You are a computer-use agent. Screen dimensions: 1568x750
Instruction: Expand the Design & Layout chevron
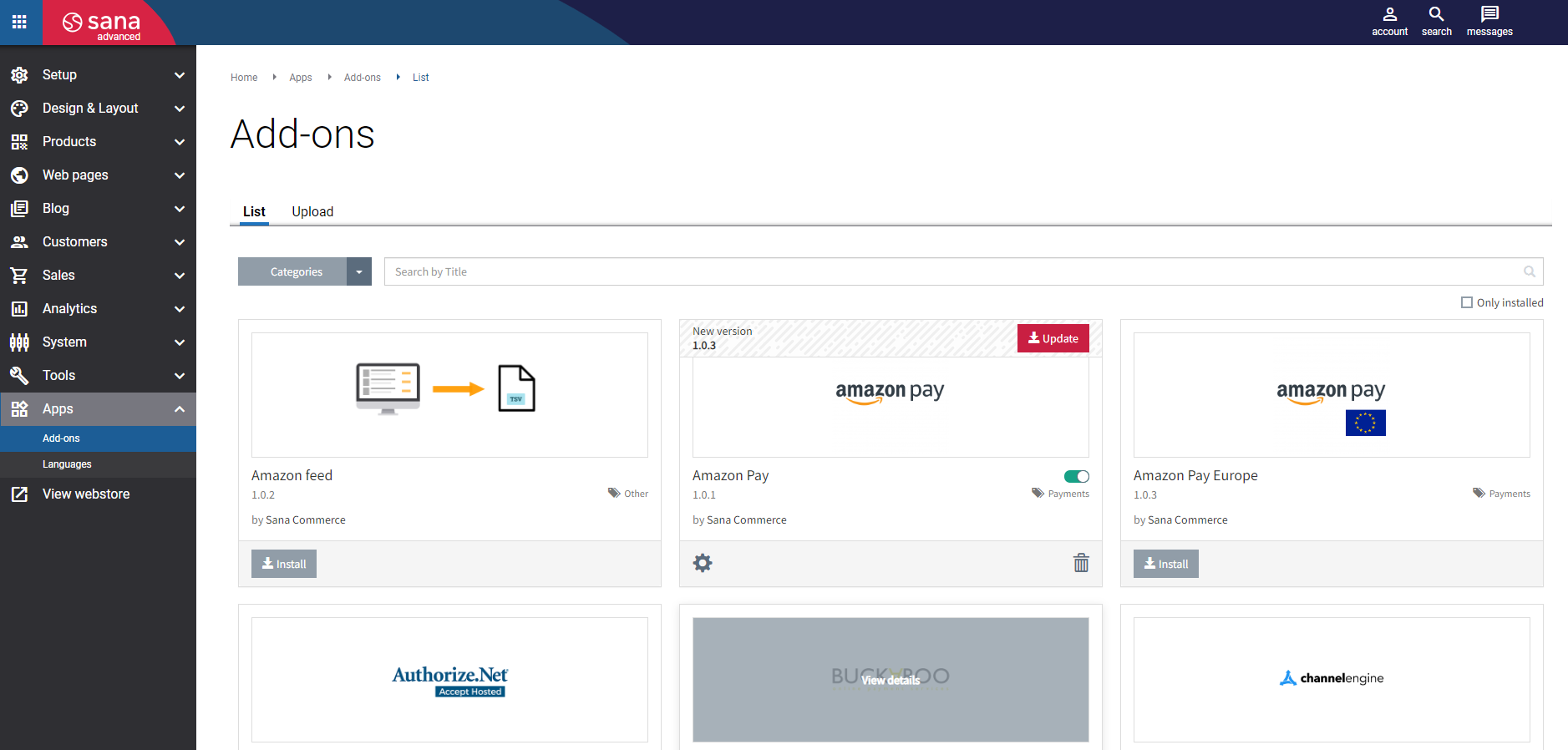[x=180, y=109]
